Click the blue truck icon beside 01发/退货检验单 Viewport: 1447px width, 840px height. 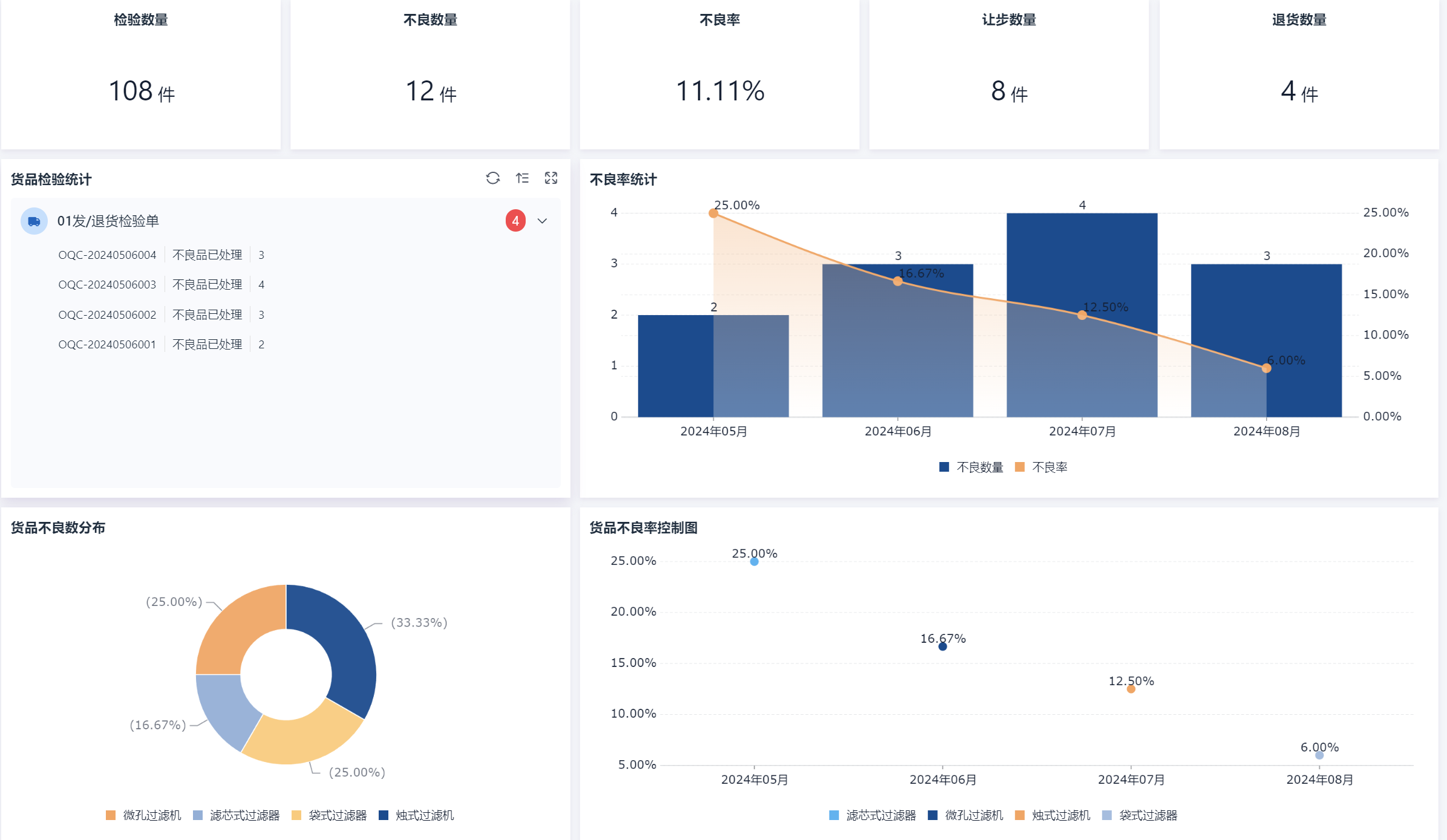(34, 221)
